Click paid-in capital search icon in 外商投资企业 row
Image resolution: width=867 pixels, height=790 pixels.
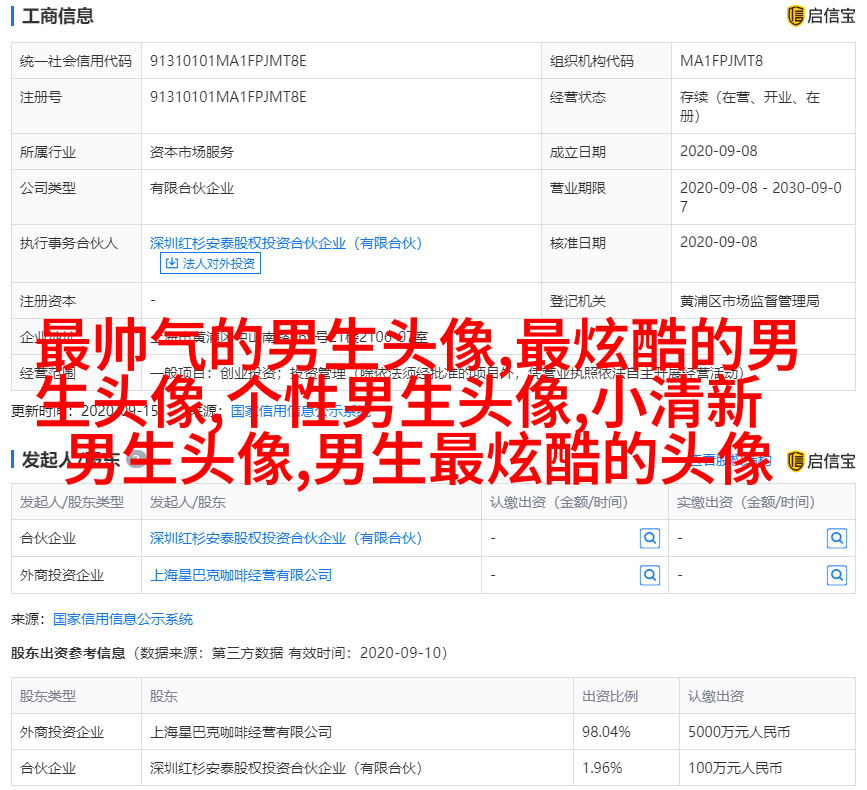point(837,576)
